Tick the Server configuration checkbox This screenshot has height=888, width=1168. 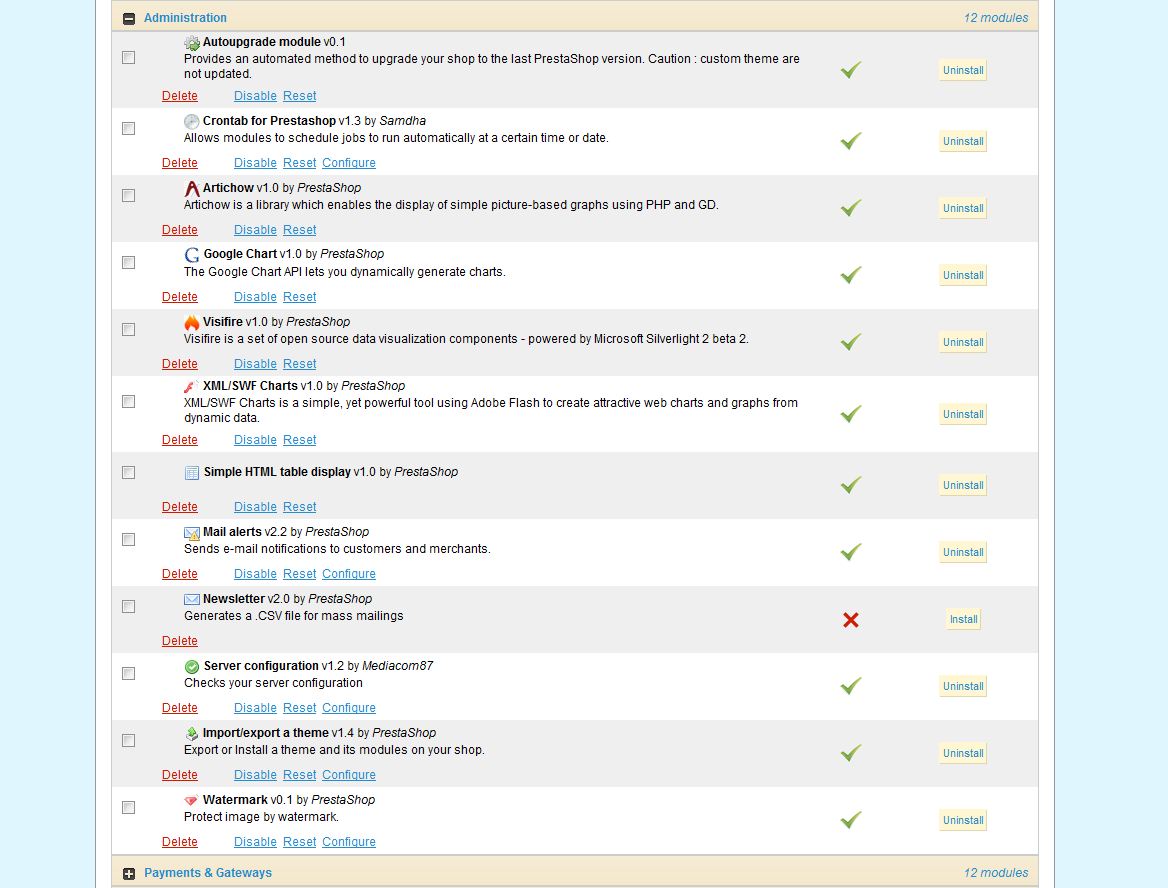pos(128,673)
